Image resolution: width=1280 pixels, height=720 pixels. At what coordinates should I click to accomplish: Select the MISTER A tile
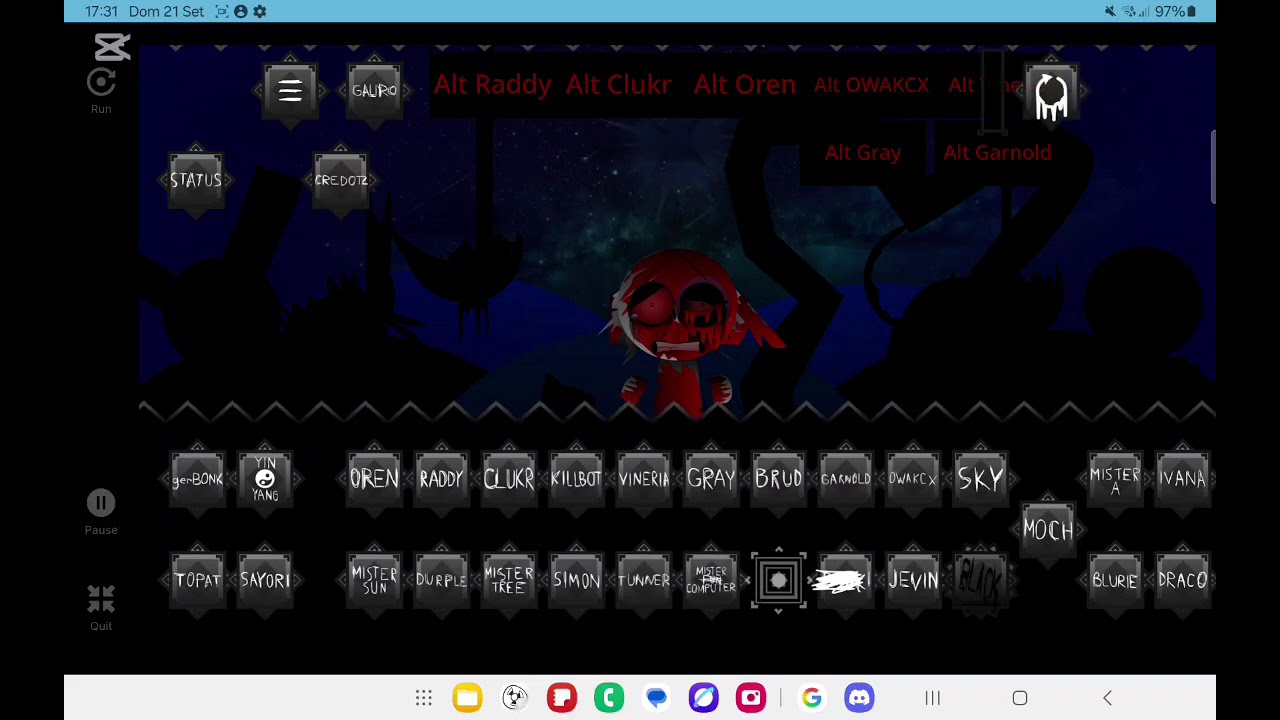coord(1115,479)
